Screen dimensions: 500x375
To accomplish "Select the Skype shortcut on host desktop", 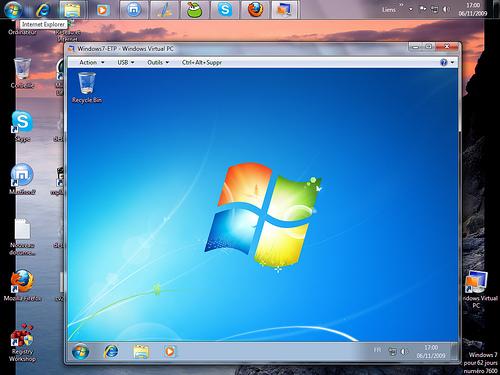I will [x=22, y=126].
